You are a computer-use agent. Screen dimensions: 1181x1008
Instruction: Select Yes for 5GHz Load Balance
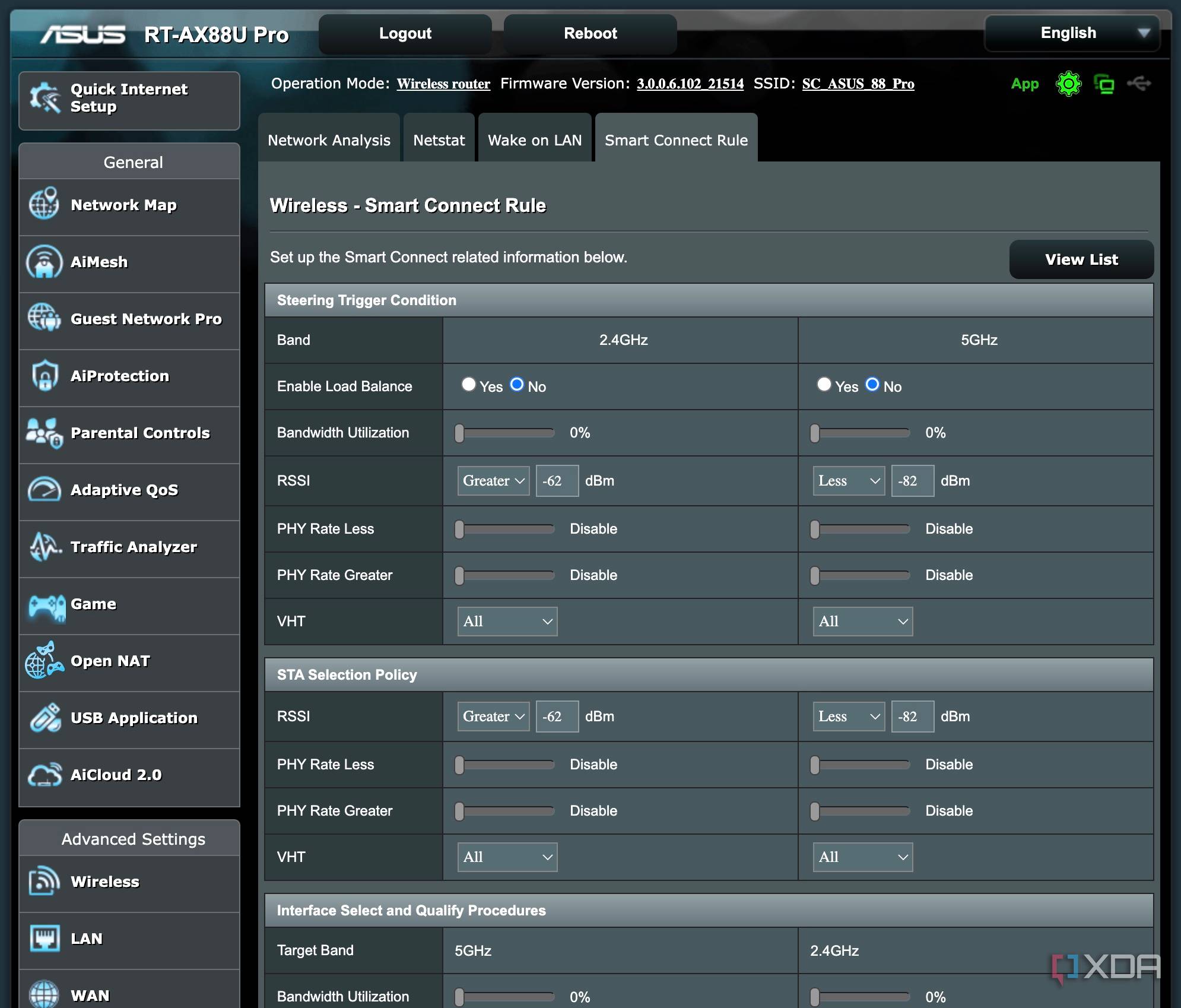click(x=824, y=384)
